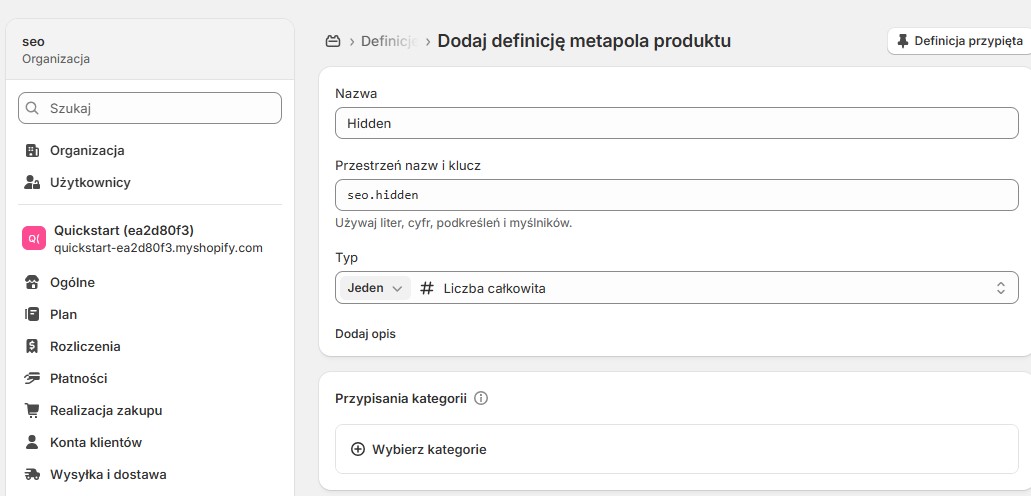Click the Definicja przypięta button
The image size is (1031, 496).
coord(959,41)
